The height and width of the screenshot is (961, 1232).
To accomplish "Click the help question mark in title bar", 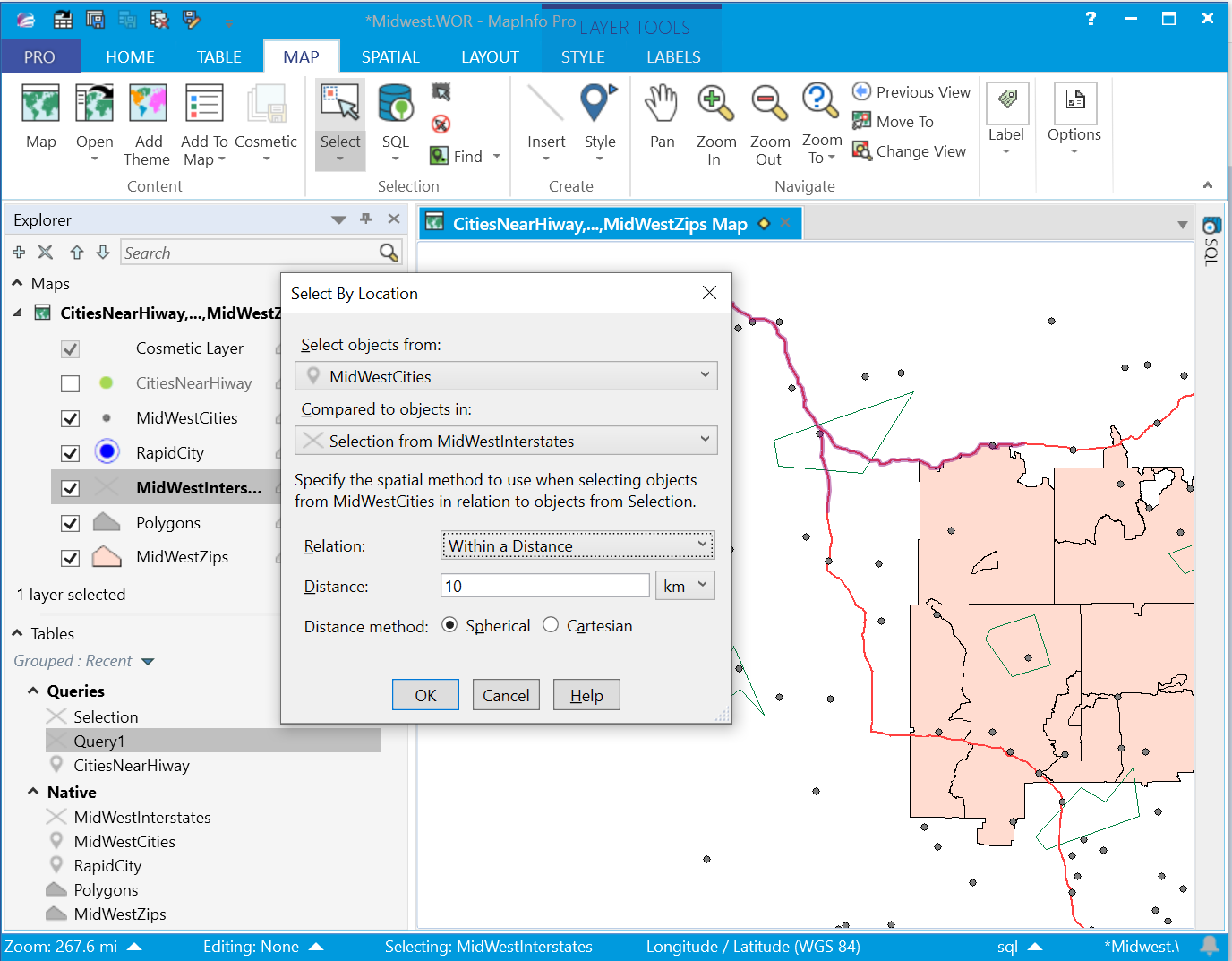I will tap(1091, 19).
